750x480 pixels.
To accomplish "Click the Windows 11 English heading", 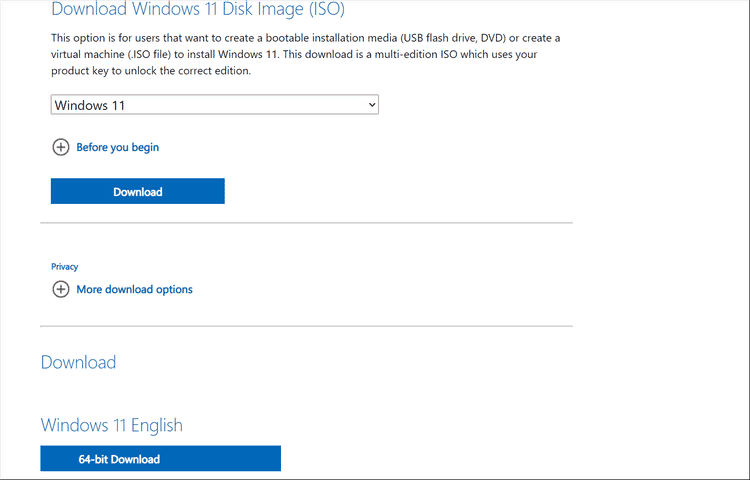I will (111, 425).
